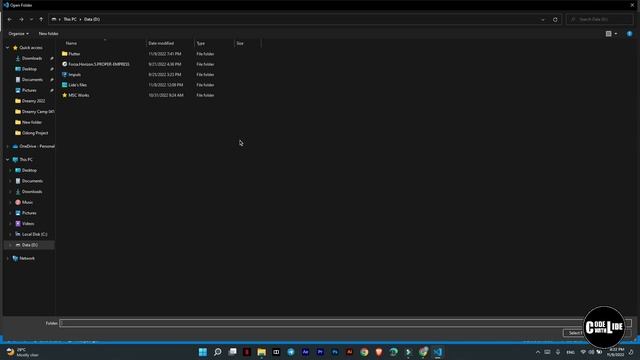
Task: Collapse the Quick access tree
Action: click(x=7, y=48)
